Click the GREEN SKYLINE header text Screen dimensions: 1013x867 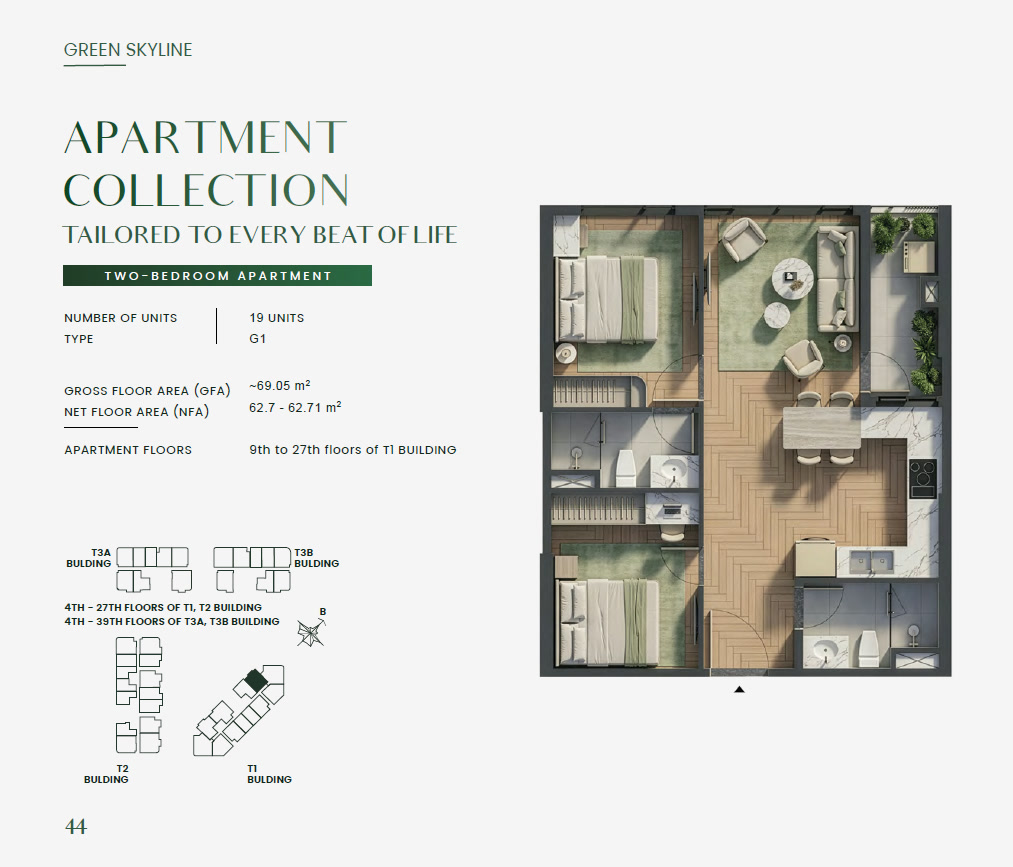128,50
